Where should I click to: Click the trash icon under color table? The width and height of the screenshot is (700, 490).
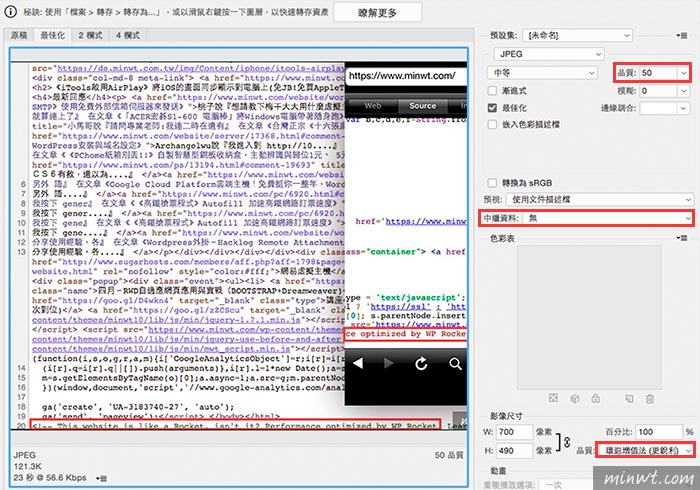[x=650, y=399]
